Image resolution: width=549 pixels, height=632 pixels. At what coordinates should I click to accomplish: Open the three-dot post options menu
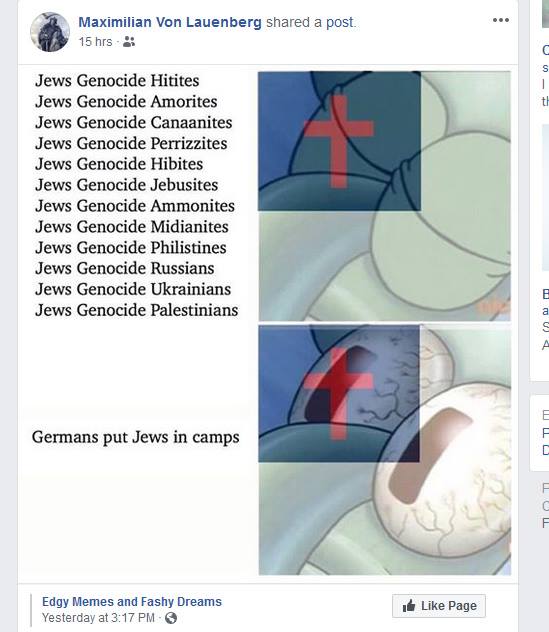click(x=501, y=20)
